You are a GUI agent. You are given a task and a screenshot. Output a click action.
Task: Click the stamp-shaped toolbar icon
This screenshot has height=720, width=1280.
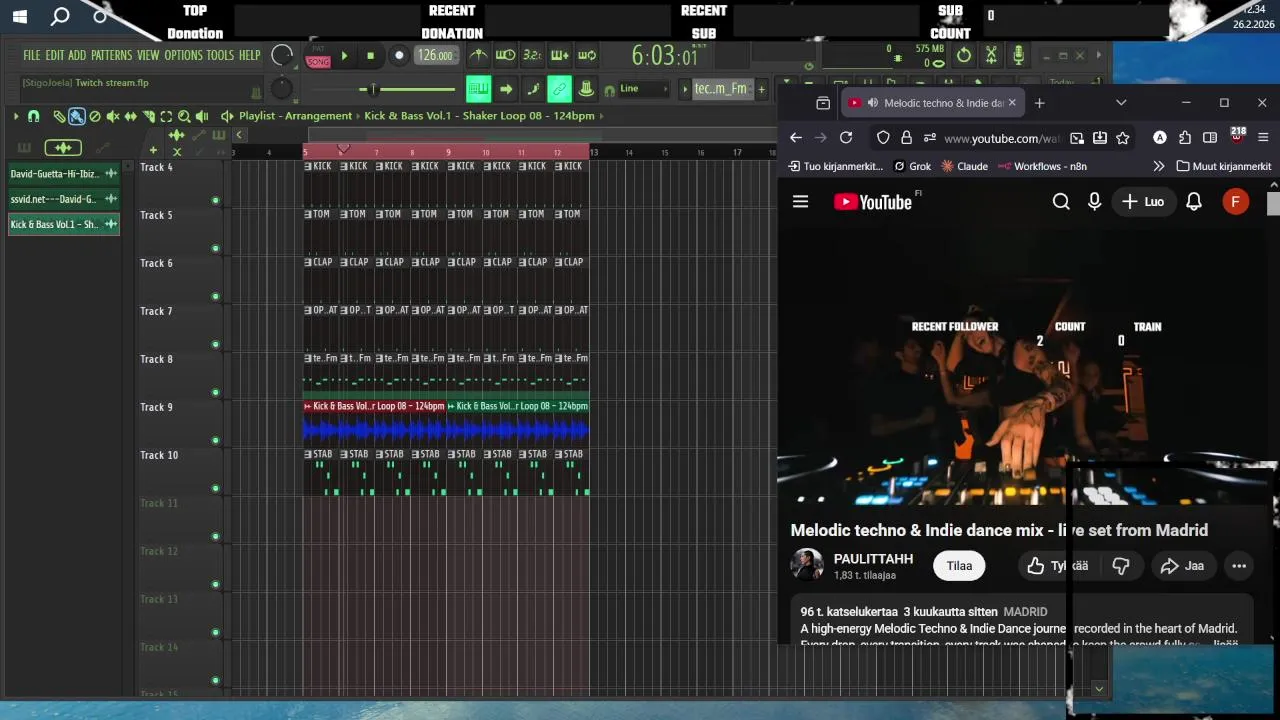(x=586, y=89)
